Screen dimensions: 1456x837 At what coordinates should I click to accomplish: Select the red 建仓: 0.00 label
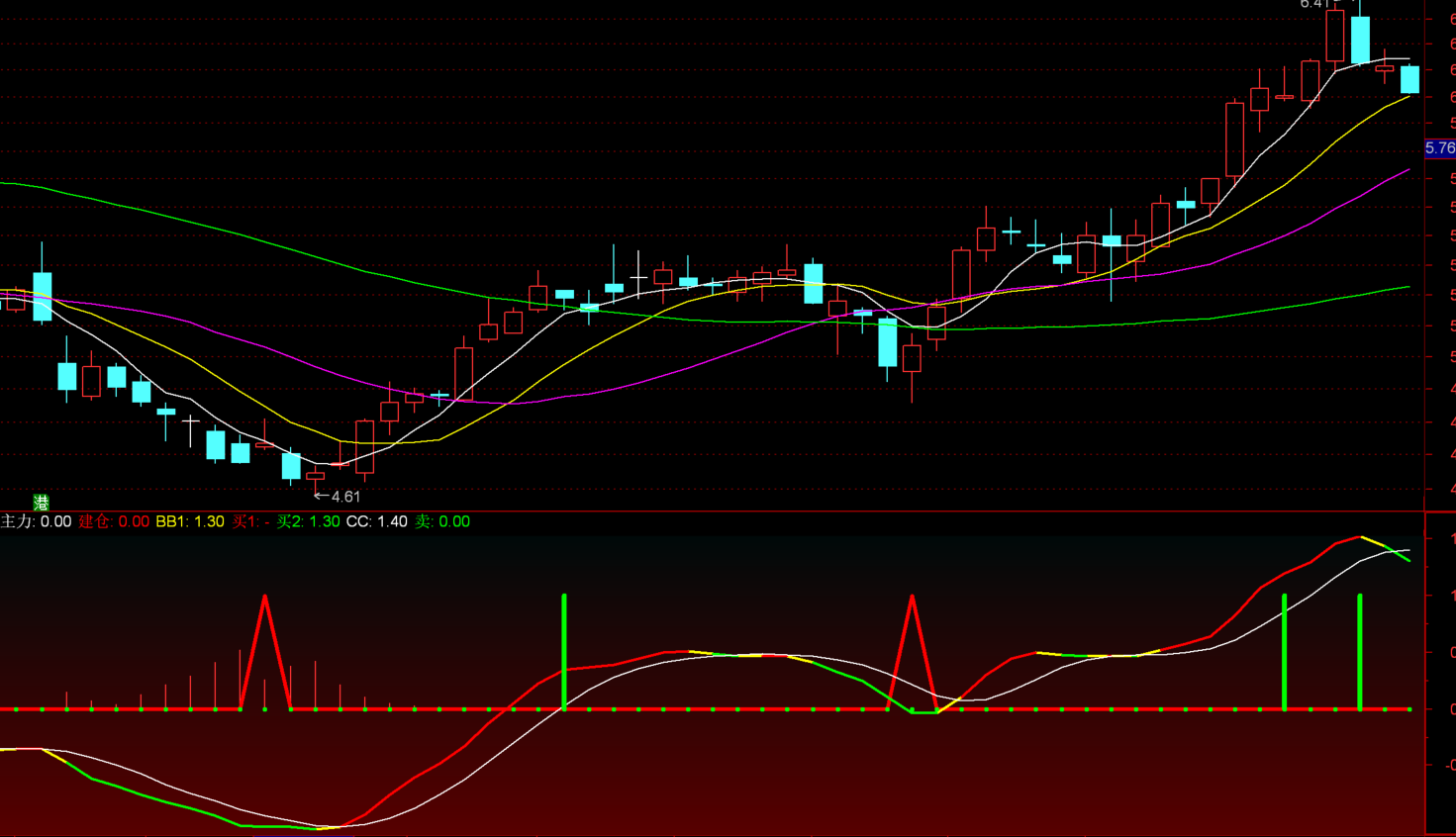click(x=114, y=521)
